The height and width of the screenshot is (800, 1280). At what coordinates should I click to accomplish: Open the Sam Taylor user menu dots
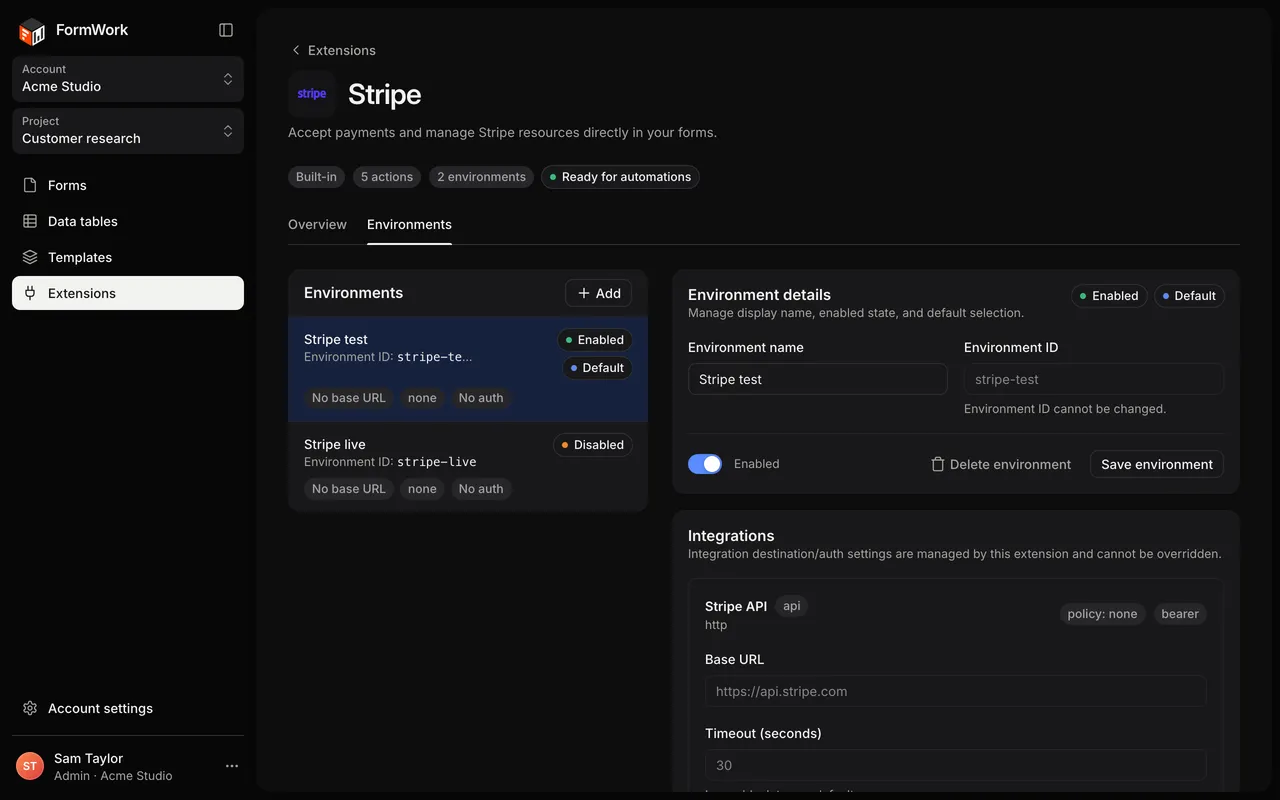(232, 766)
